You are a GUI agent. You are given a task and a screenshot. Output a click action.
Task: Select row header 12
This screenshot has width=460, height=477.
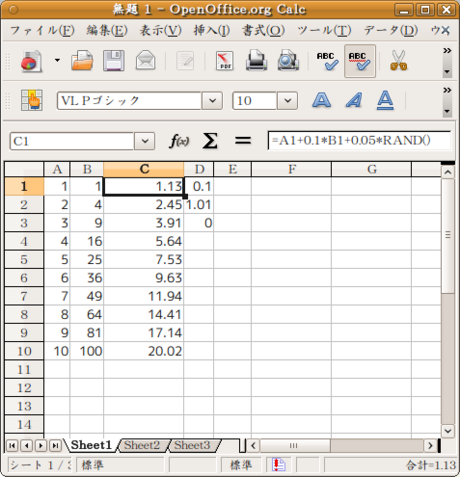coord(24,388)
